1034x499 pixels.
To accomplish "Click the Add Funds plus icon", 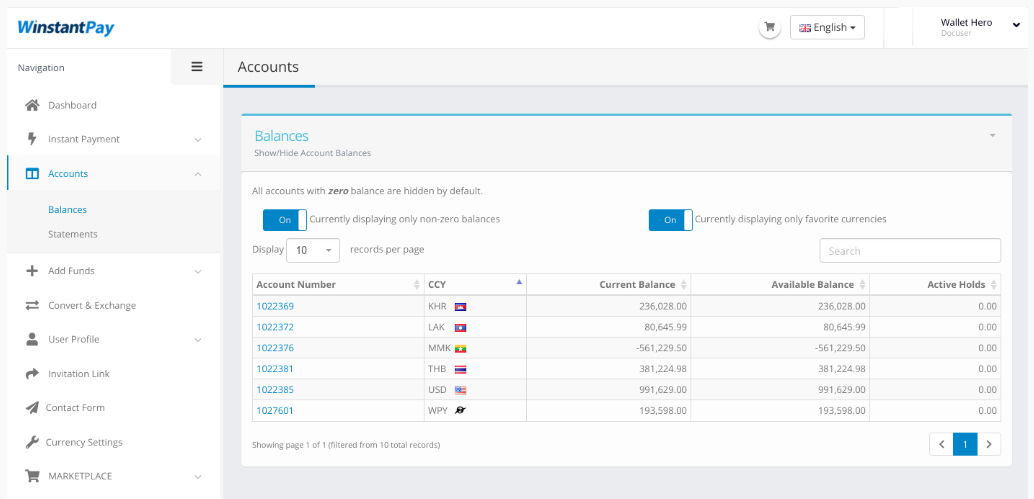I will pyautogui.click(x=32, y=270).
